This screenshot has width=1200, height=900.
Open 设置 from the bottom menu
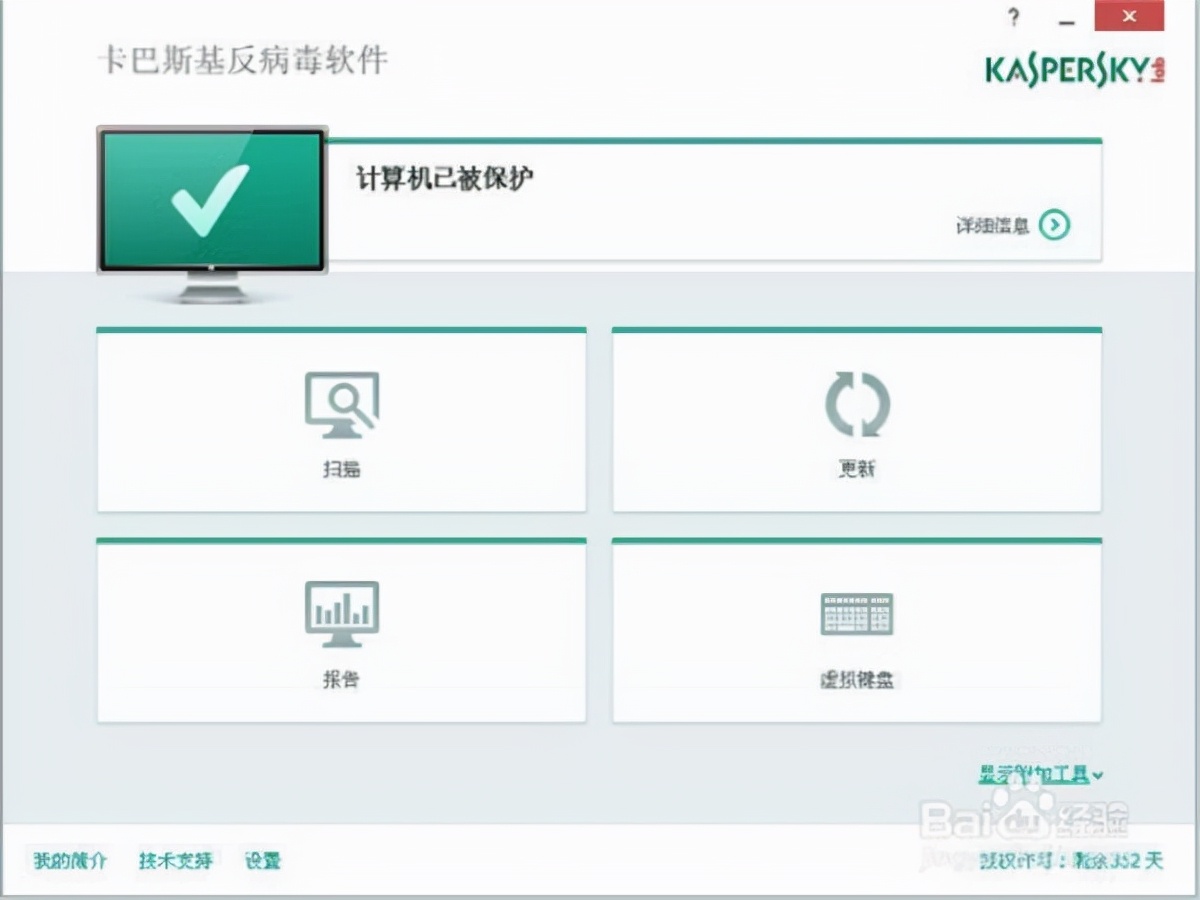click(x=262, y=861)
